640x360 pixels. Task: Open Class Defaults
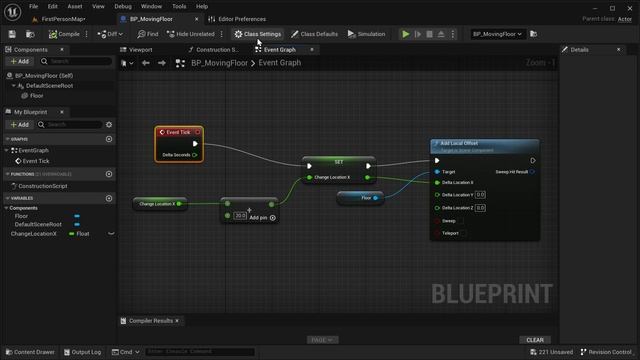(314, 34)
